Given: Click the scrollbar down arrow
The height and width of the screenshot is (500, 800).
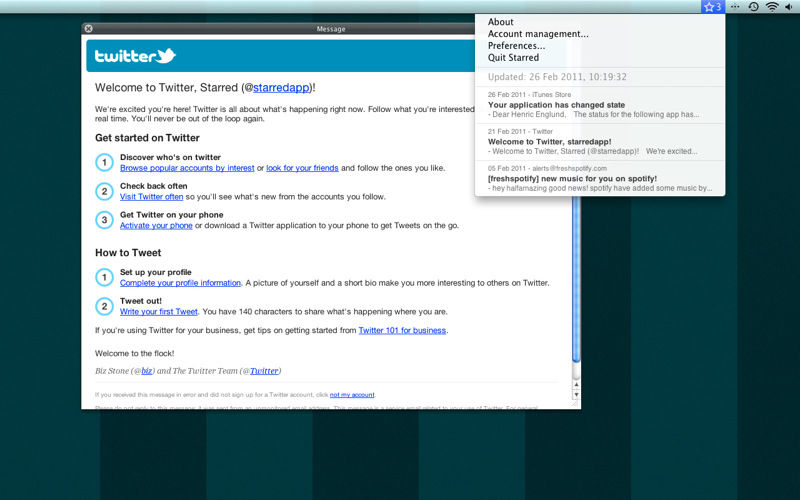Looking at the screenshot, I should coord(576,394).
